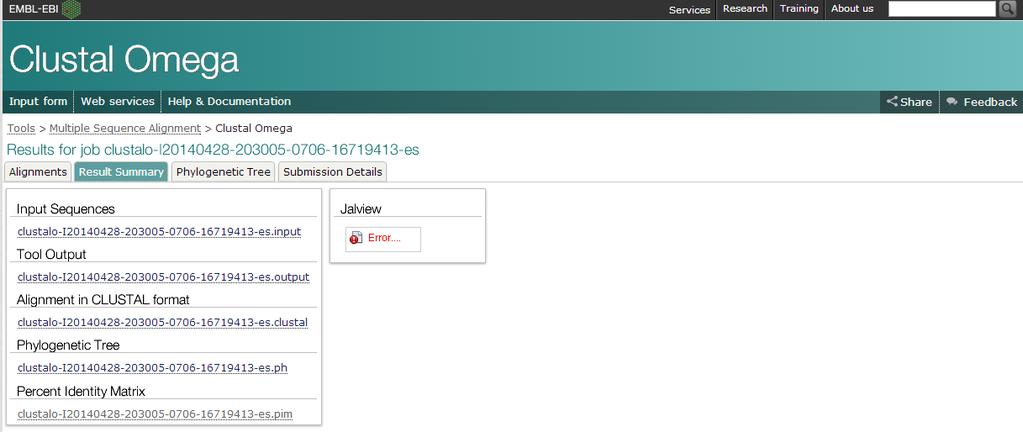1023x432 pixels.
Task: Follow the Tools breadcrumb link
Action: (x=21, y=129)
